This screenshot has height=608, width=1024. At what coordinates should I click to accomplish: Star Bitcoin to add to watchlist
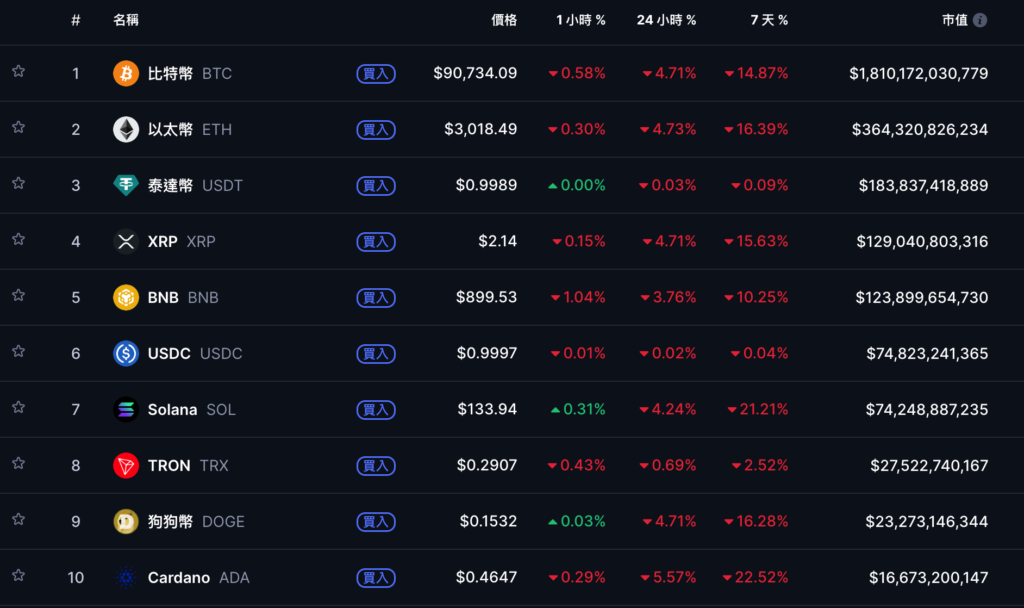click(x=18, y=72)
